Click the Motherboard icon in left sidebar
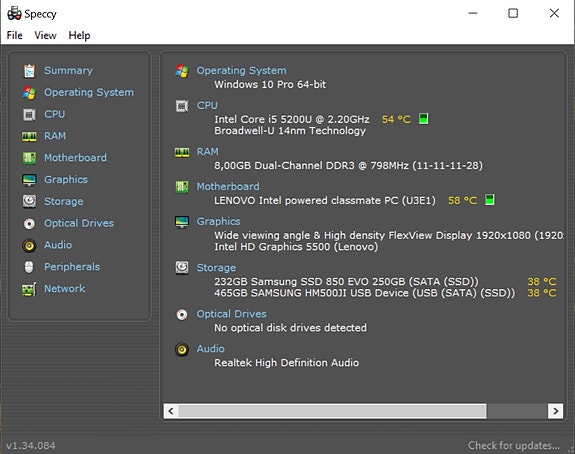Image resolution: width=575 pixels, height=454 pixels. coord(29,158)
